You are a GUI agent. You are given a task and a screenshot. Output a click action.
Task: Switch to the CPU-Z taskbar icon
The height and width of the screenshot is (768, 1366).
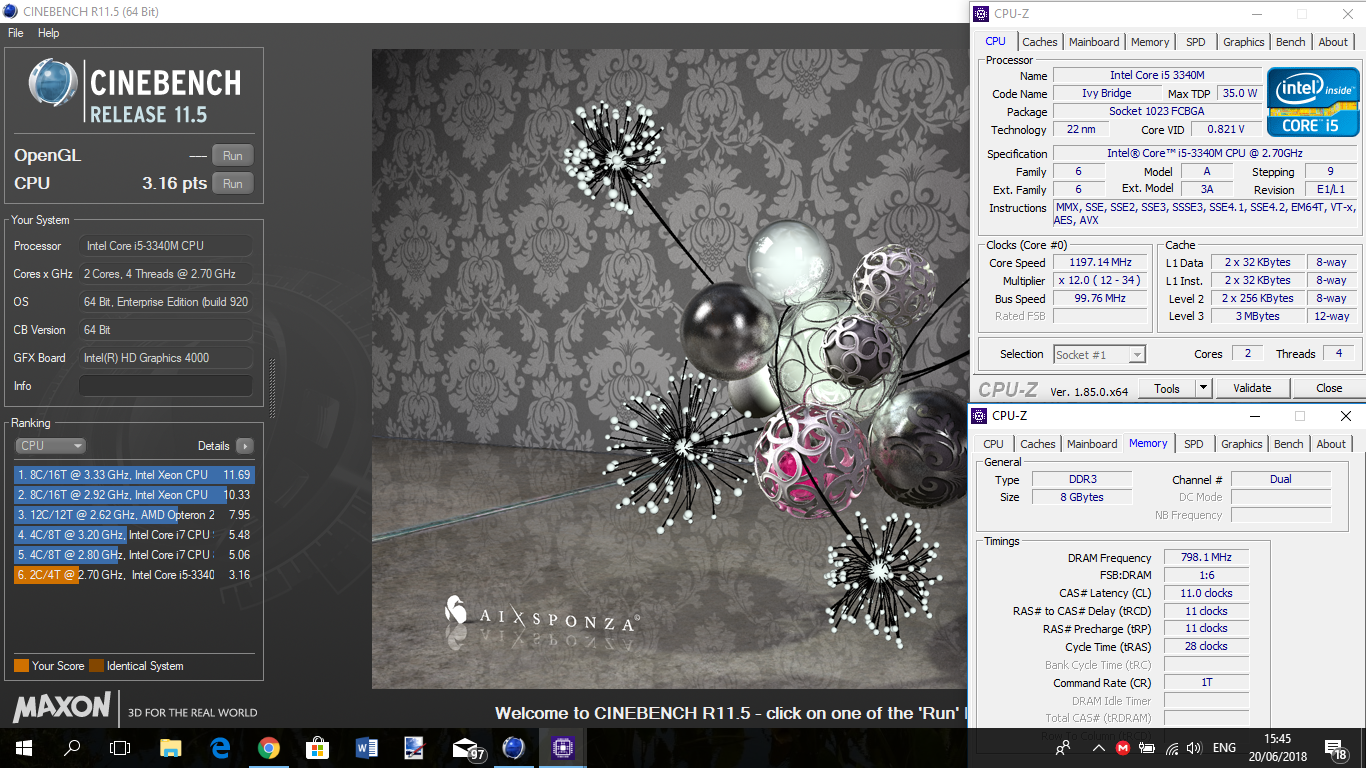562,747
